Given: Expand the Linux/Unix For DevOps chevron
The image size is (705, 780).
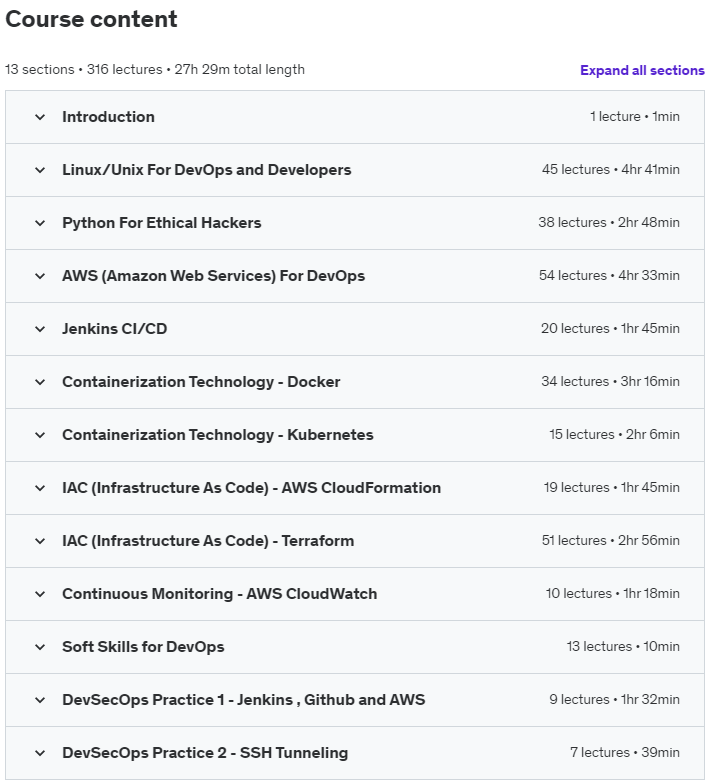Looking at the screenshot, I should 40,170.
